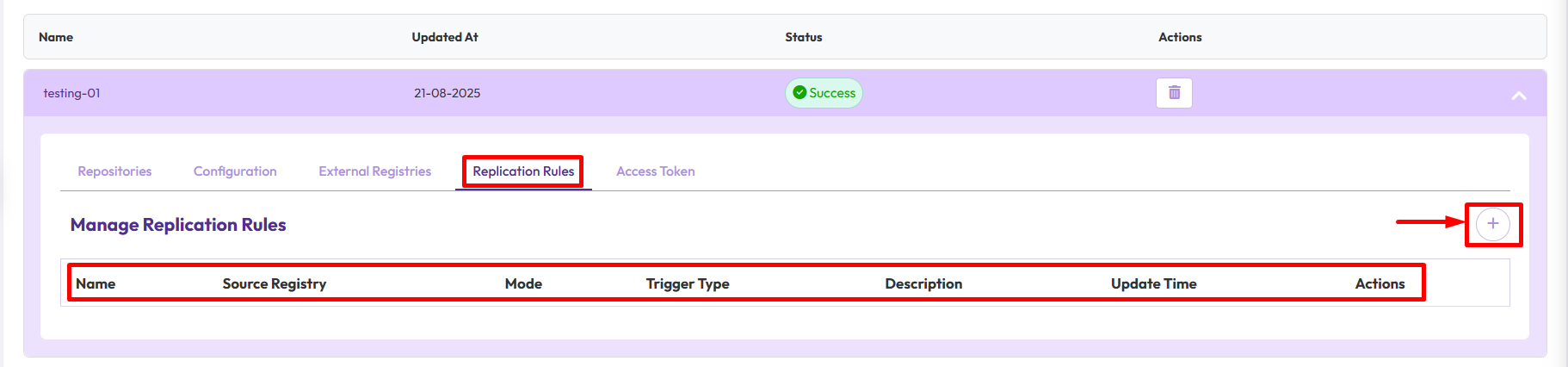Click the 21-08-2025 updated date

coord(447,93)
